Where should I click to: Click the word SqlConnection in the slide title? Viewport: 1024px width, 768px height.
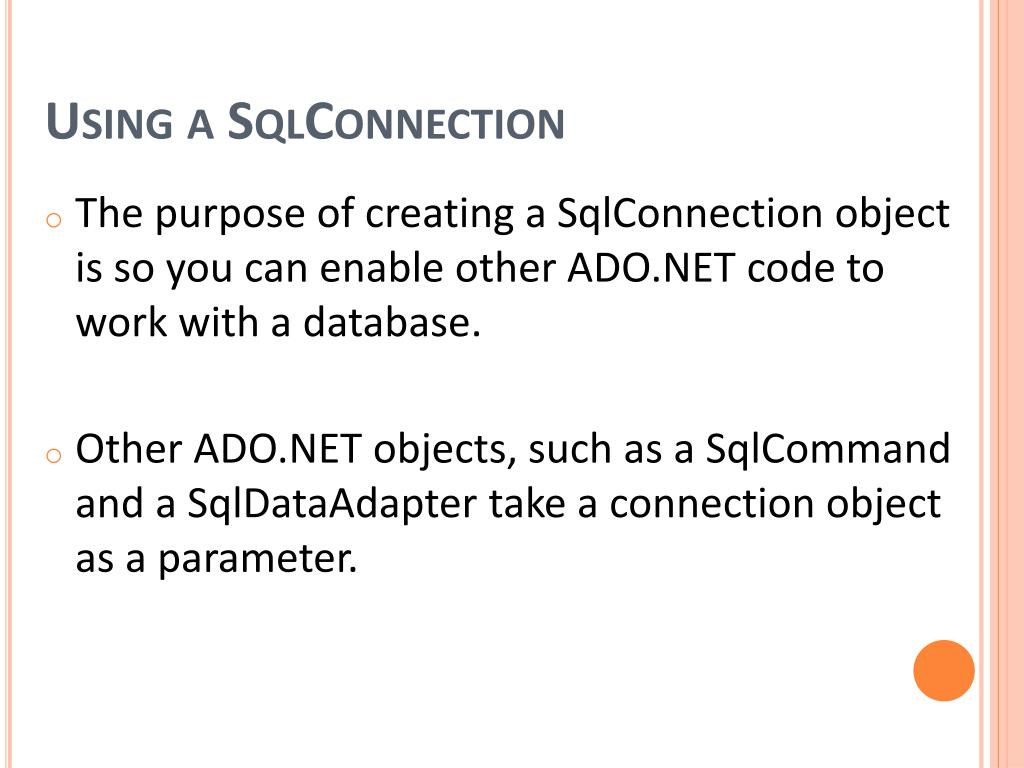point(396,121)
